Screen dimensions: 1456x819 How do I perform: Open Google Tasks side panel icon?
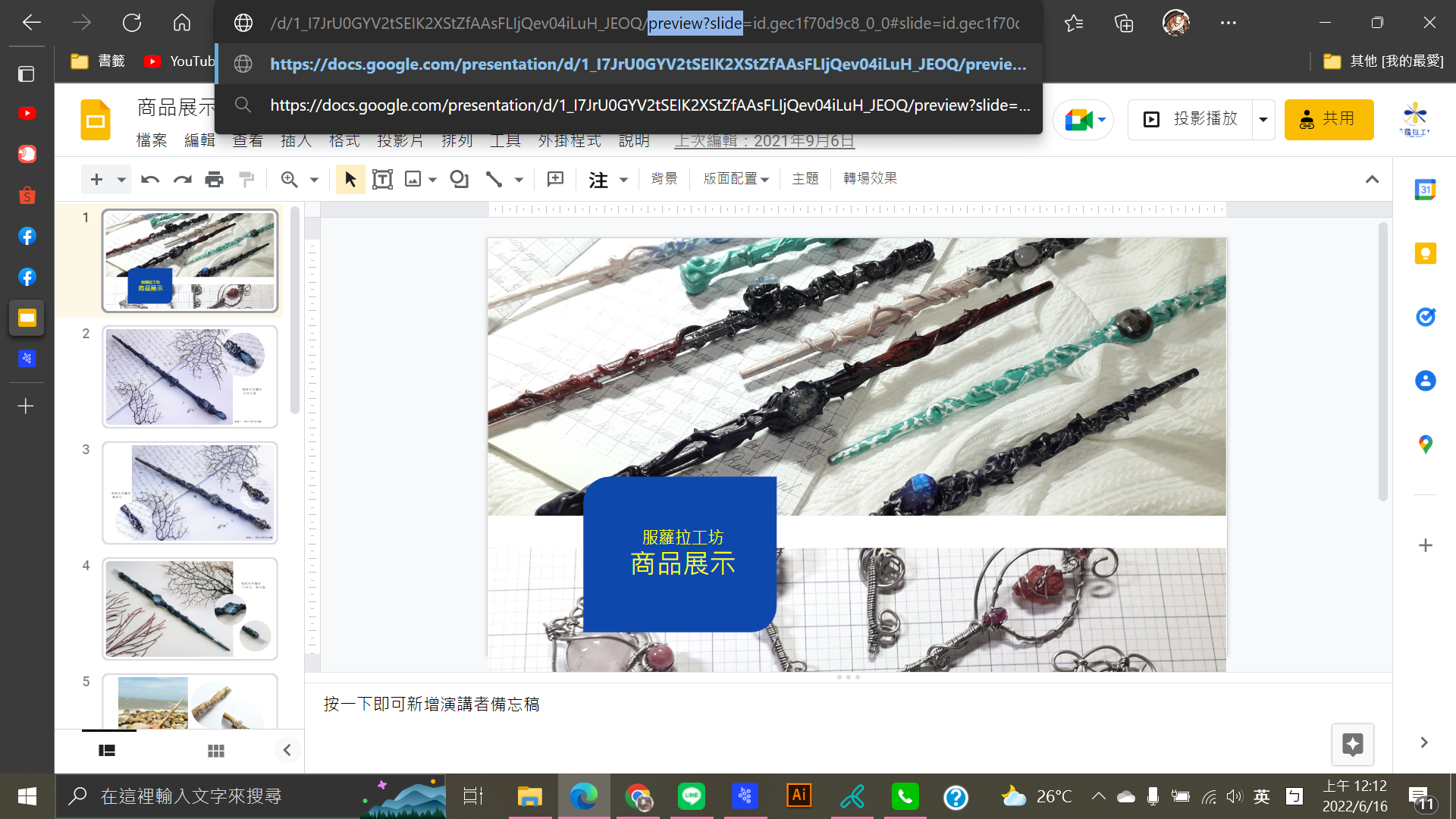1425,317
